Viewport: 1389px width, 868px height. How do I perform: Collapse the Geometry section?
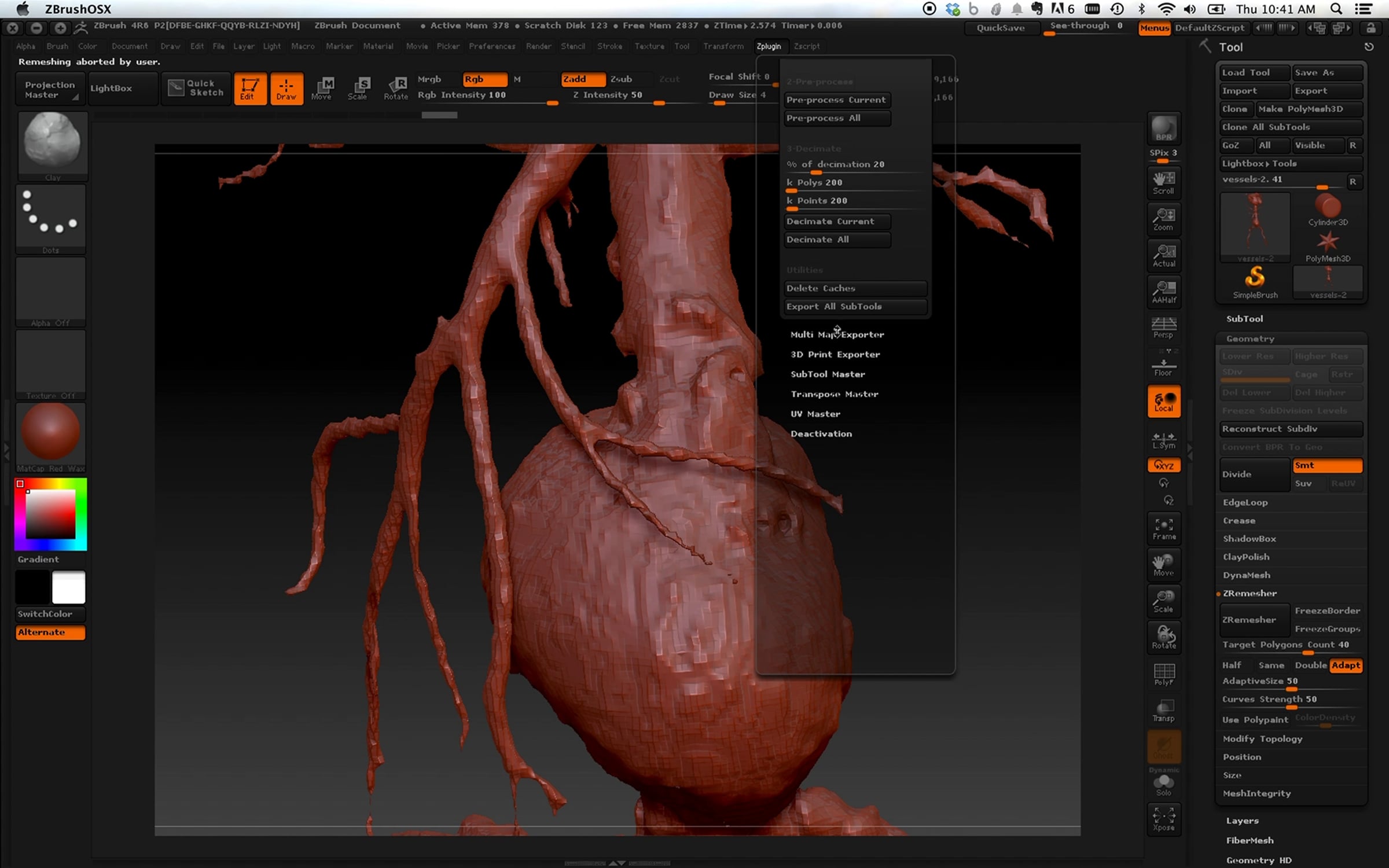click(1250, 339)
